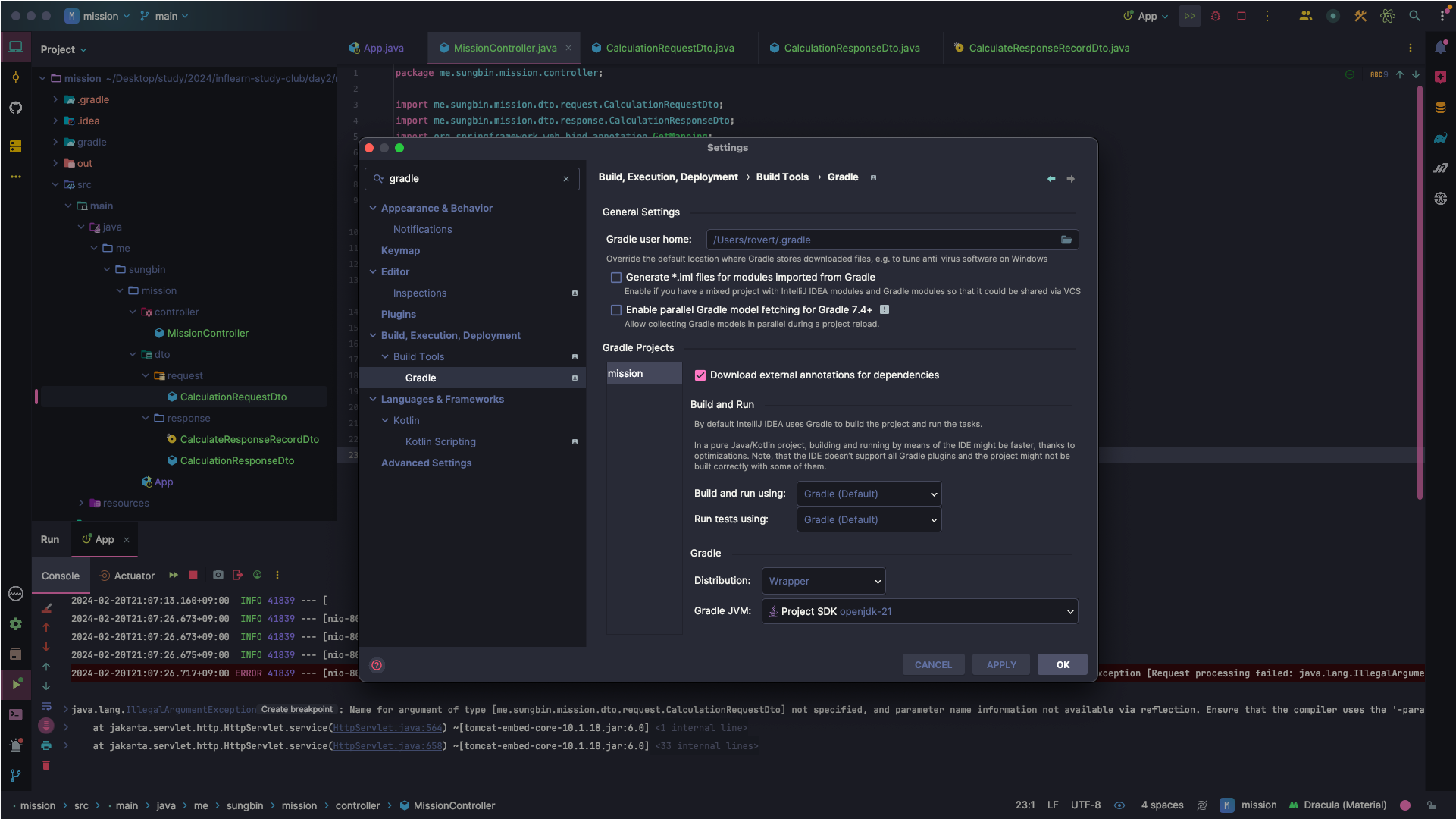Go forward in Settings navigation arrow
Viewport: 1456px width, 819px height.
pos(1071,179)
